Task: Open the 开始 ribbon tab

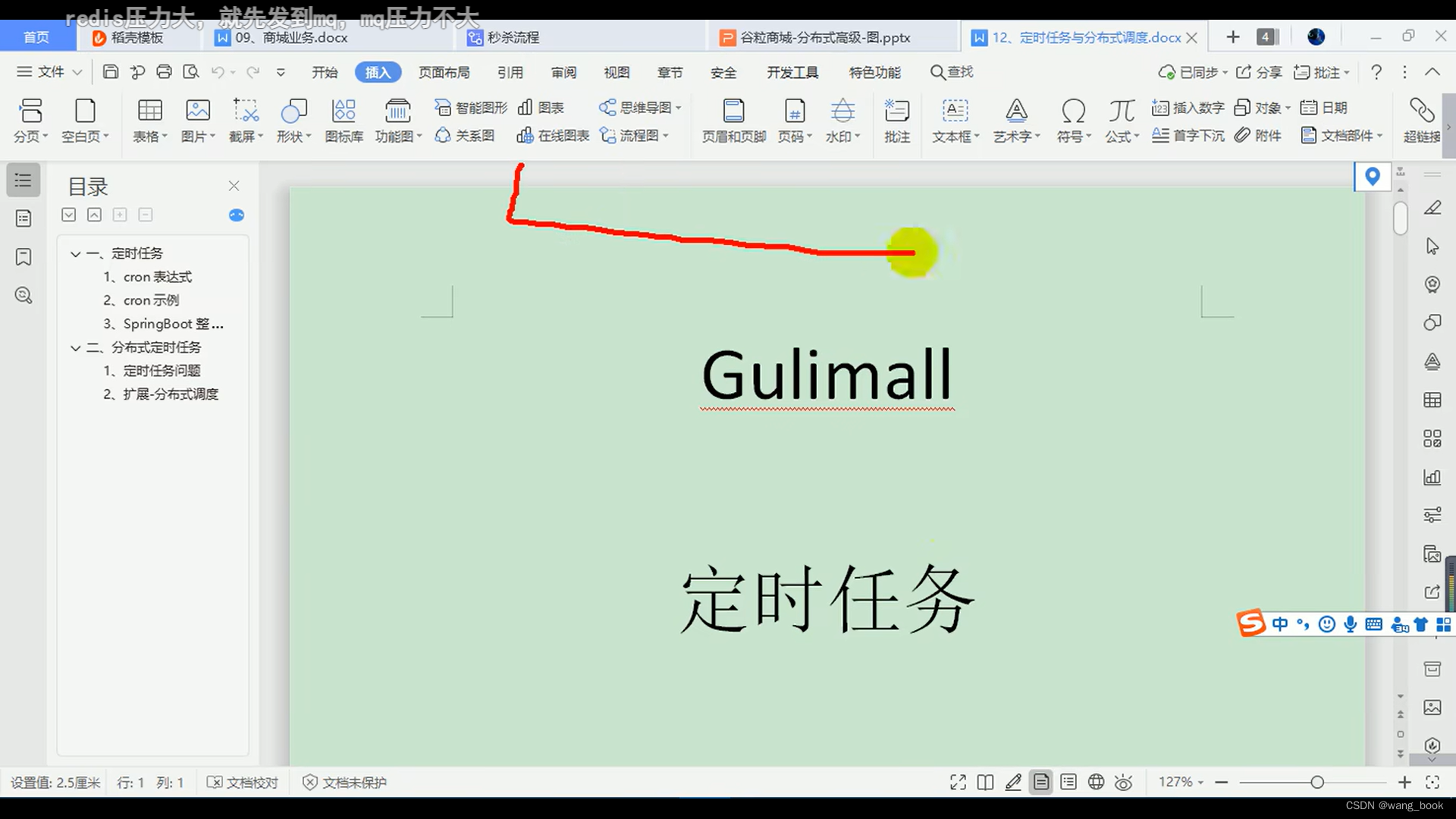Action: pos(325,72)
